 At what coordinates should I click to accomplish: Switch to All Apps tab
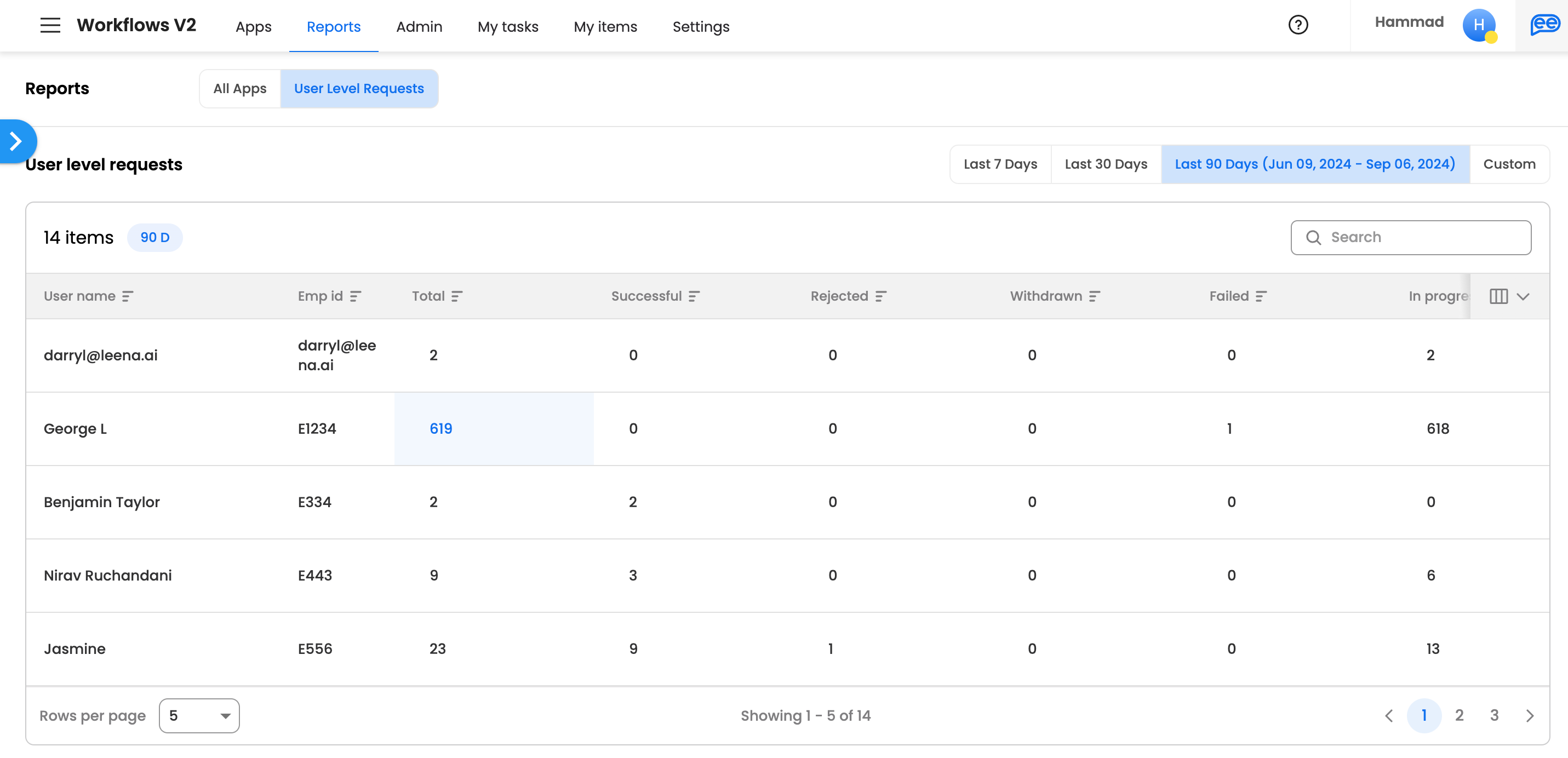tap(240, 89)
